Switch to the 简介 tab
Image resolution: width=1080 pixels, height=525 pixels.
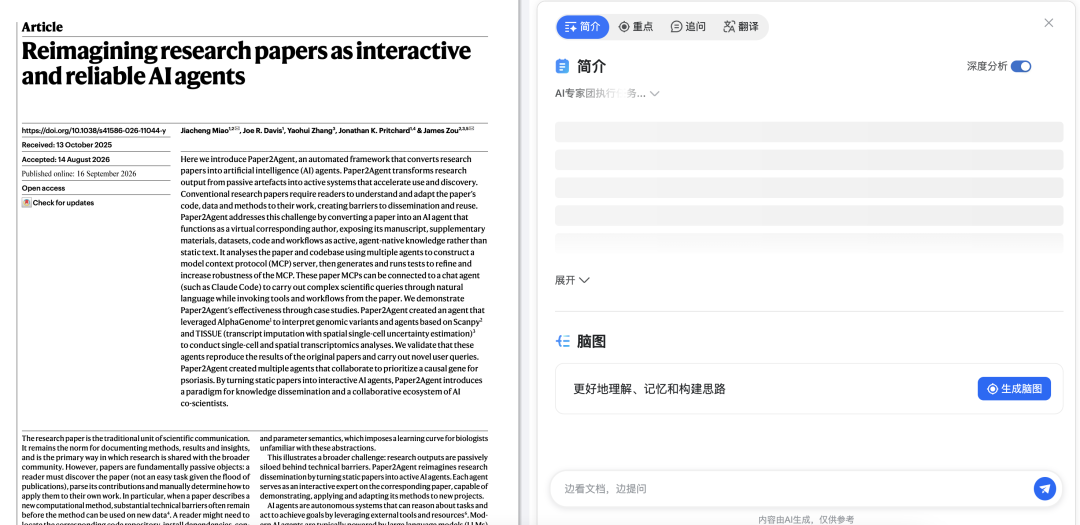point(583,27)
